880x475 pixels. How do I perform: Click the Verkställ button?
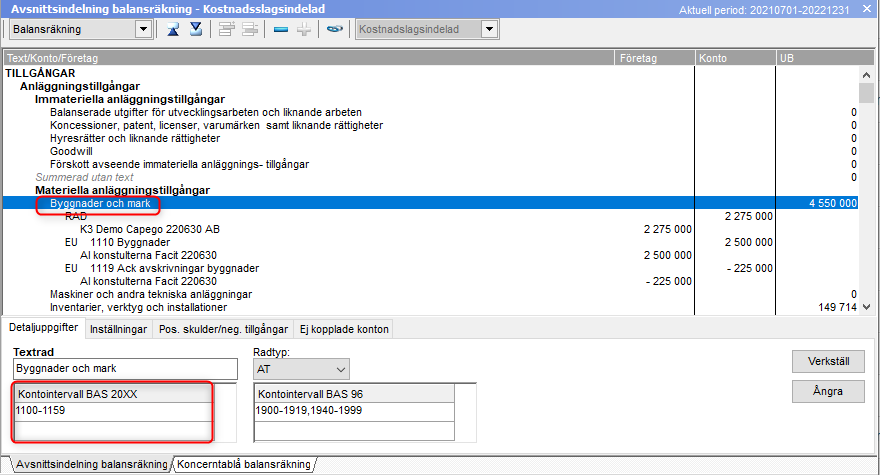click(x=828, y=362)
